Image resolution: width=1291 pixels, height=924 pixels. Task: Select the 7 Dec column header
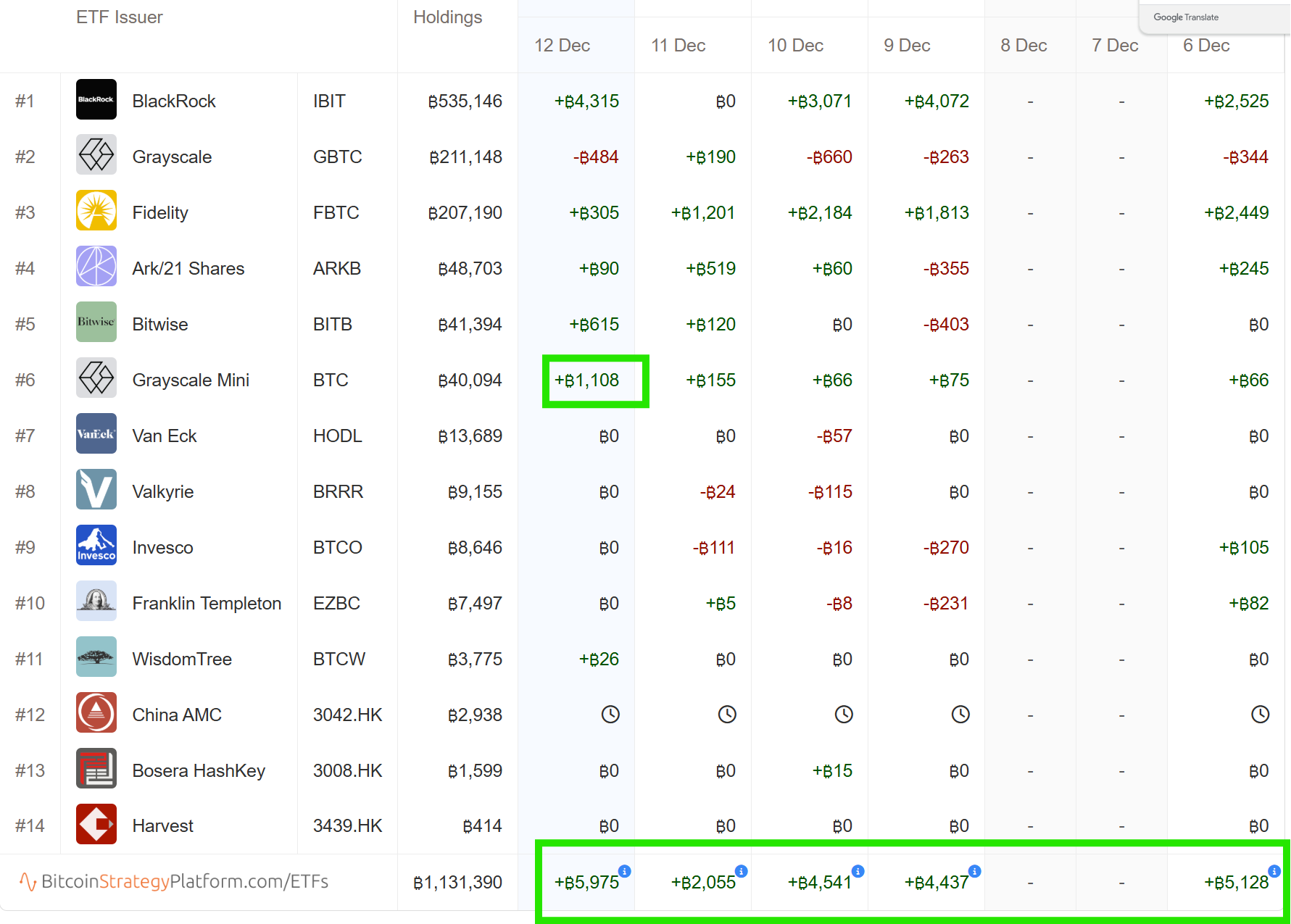[x=1116, y=46]
